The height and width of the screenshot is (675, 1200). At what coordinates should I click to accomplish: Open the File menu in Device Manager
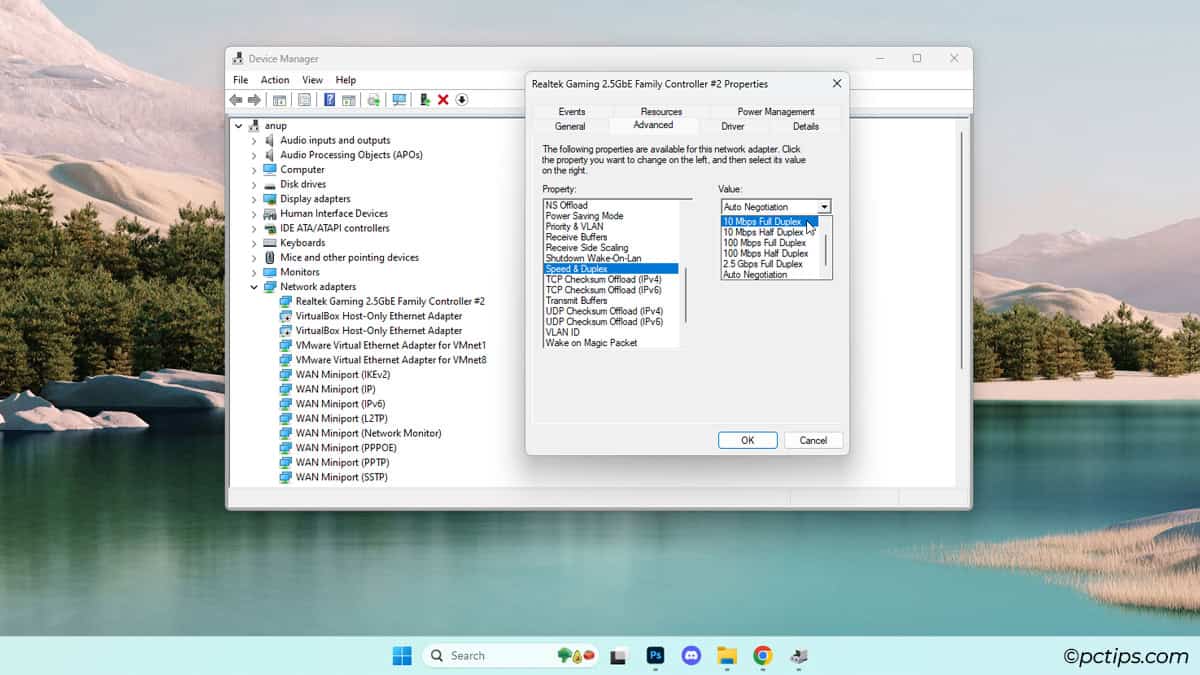point(241,80)
